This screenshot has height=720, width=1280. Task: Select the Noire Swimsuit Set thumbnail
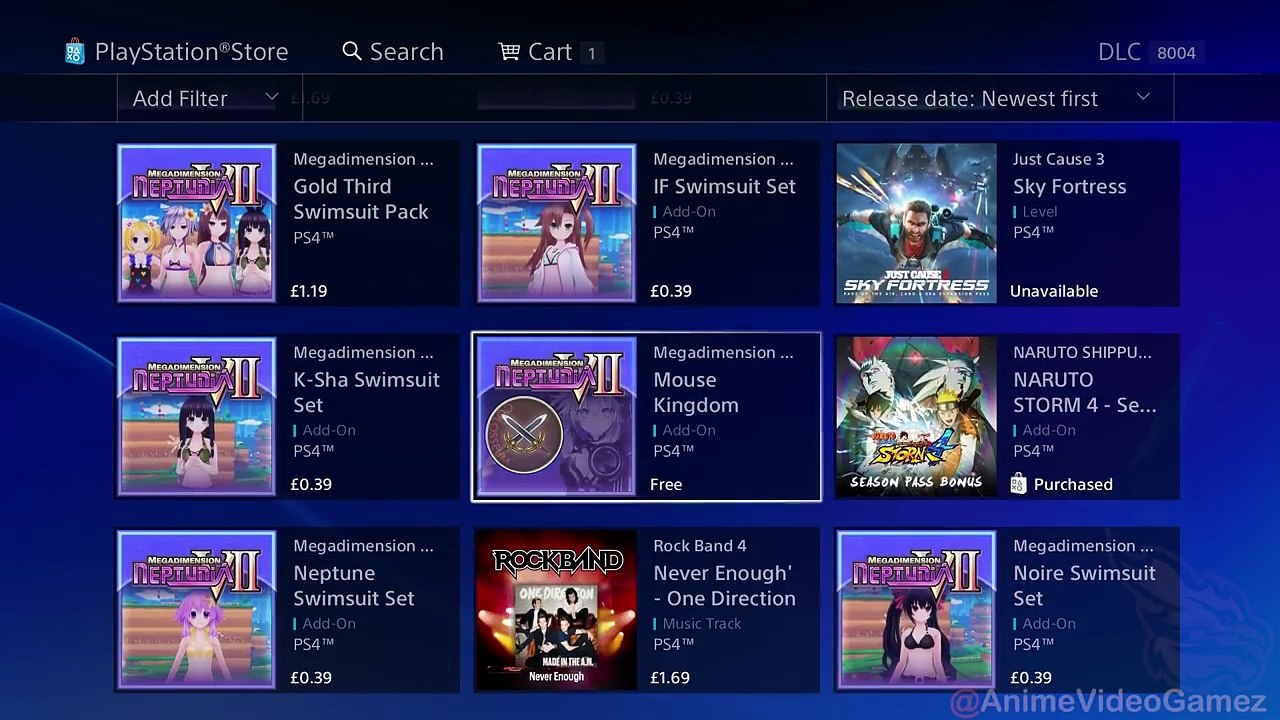(916, 610)
